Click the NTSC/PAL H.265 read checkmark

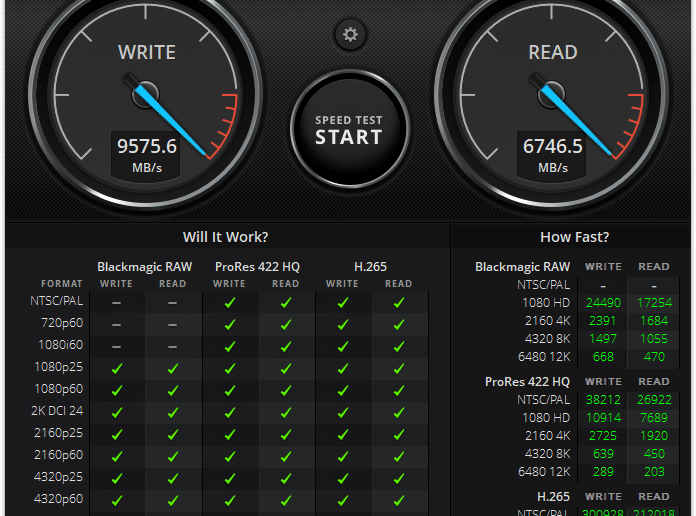(399, 303)
